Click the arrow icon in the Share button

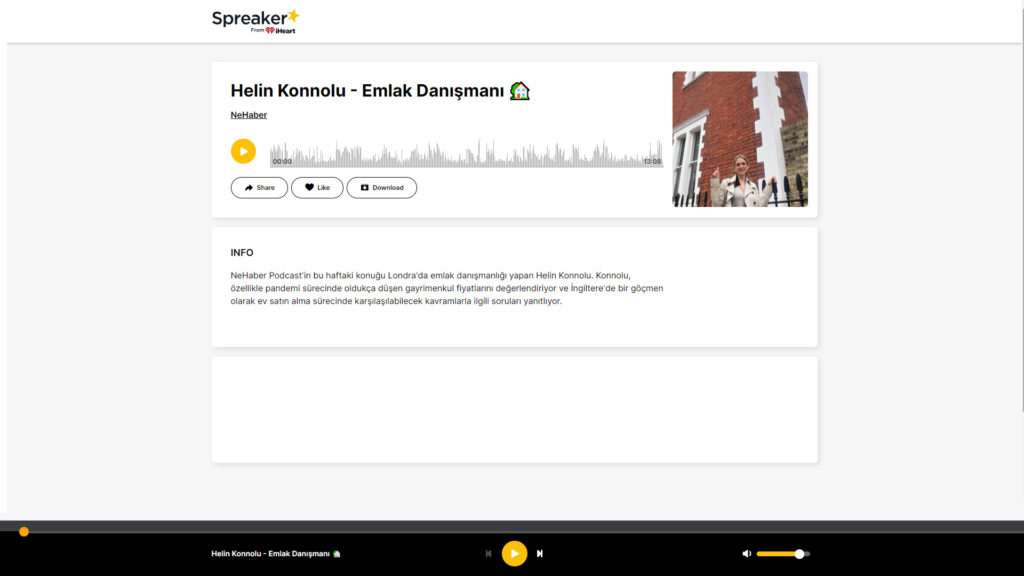click(249, 187)
